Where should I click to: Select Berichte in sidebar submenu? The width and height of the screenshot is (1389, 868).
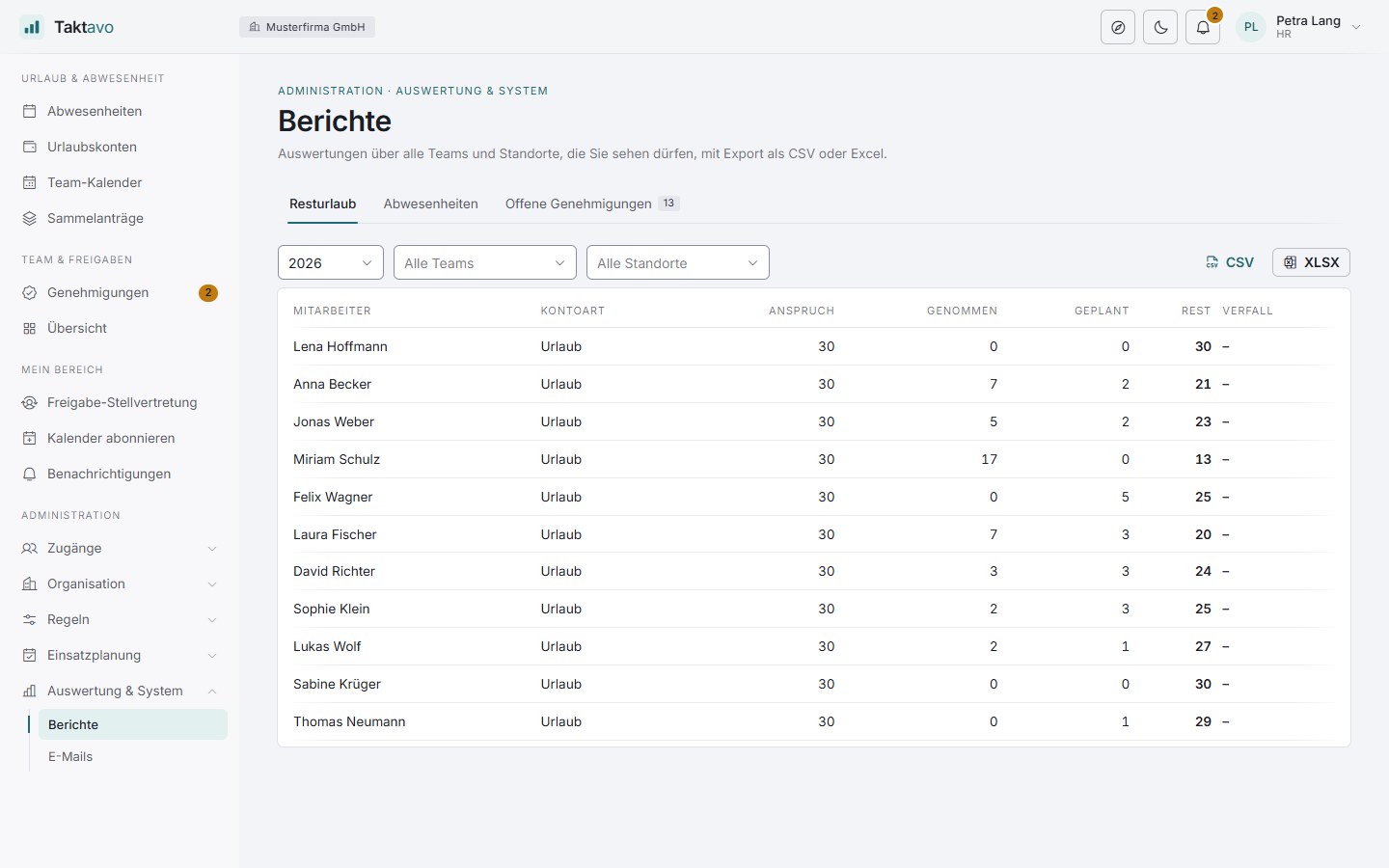133,724
